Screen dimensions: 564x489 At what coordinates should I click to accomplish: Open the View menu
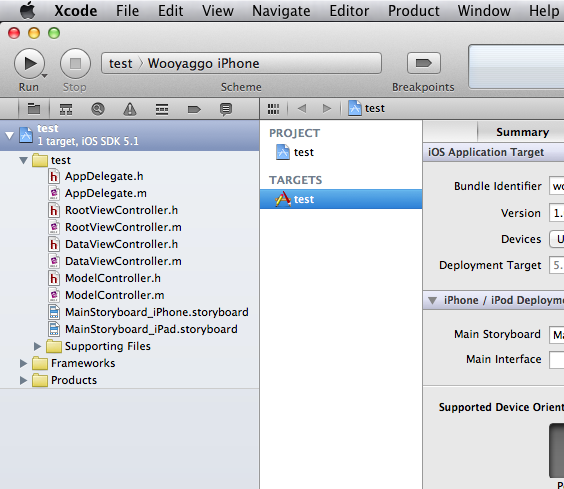(218, 11)
